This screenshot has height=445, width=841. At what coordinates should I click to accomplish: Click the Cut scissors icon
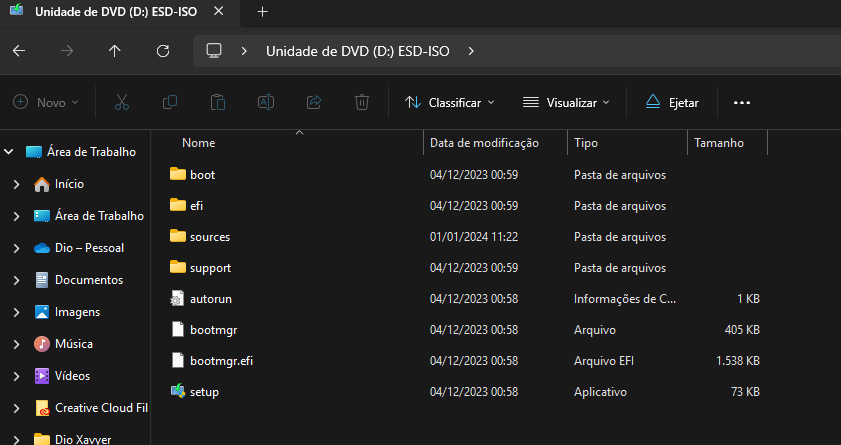[122, 102]
